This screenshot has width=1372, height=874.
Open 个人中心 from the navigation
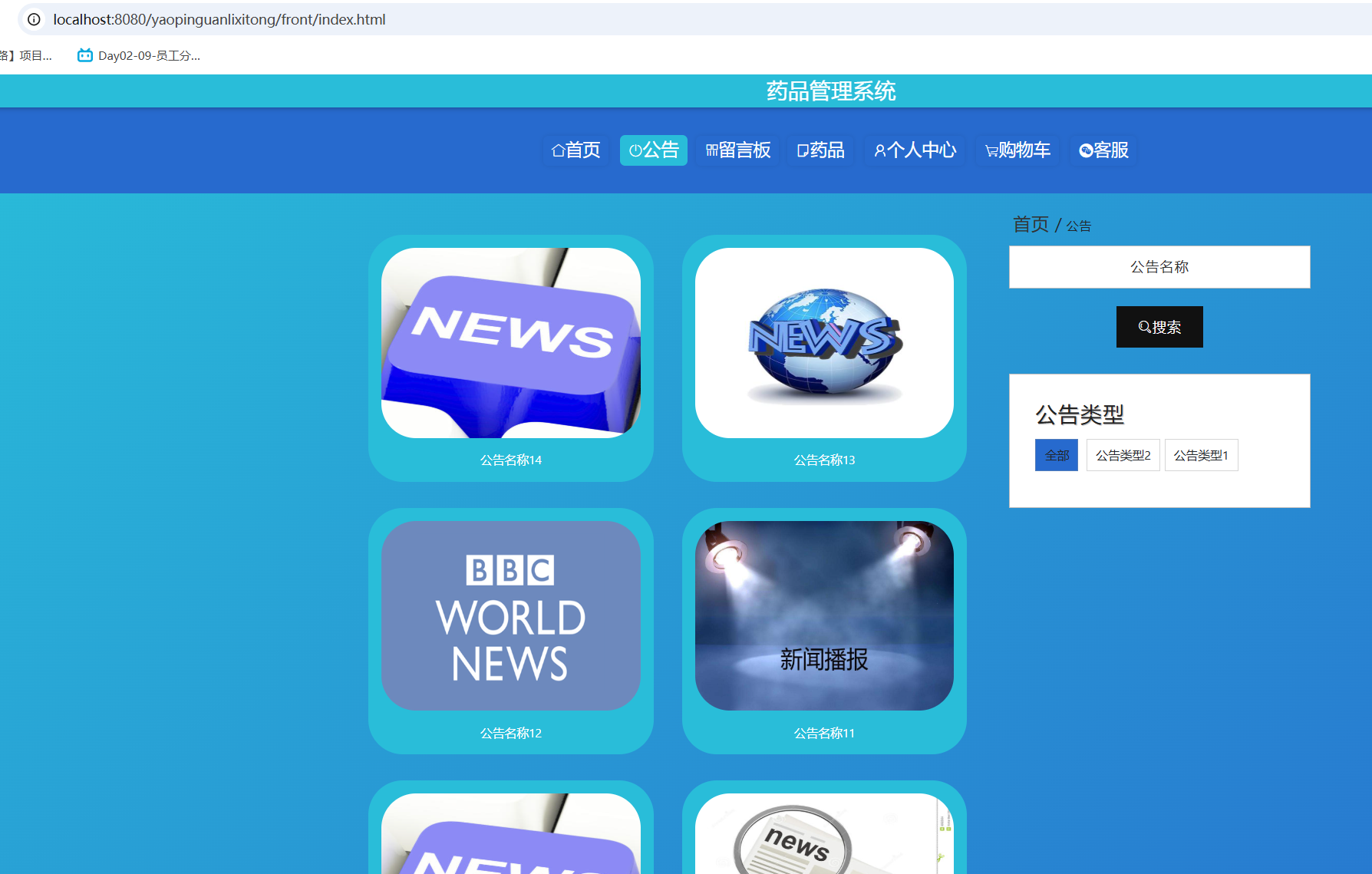(915, 150)
